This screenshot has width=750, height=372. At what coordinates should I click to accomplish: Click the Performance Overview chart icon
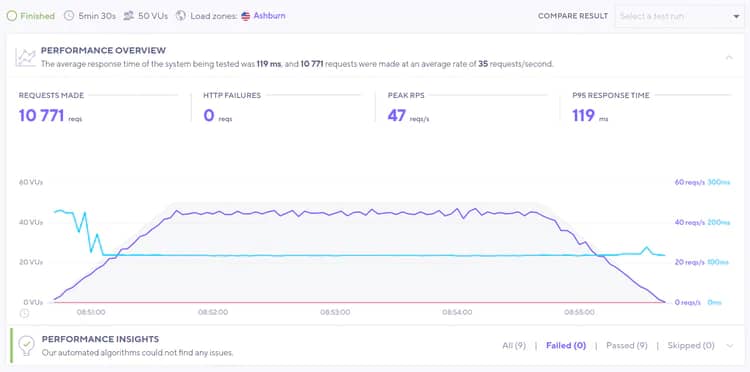[25, 56]
